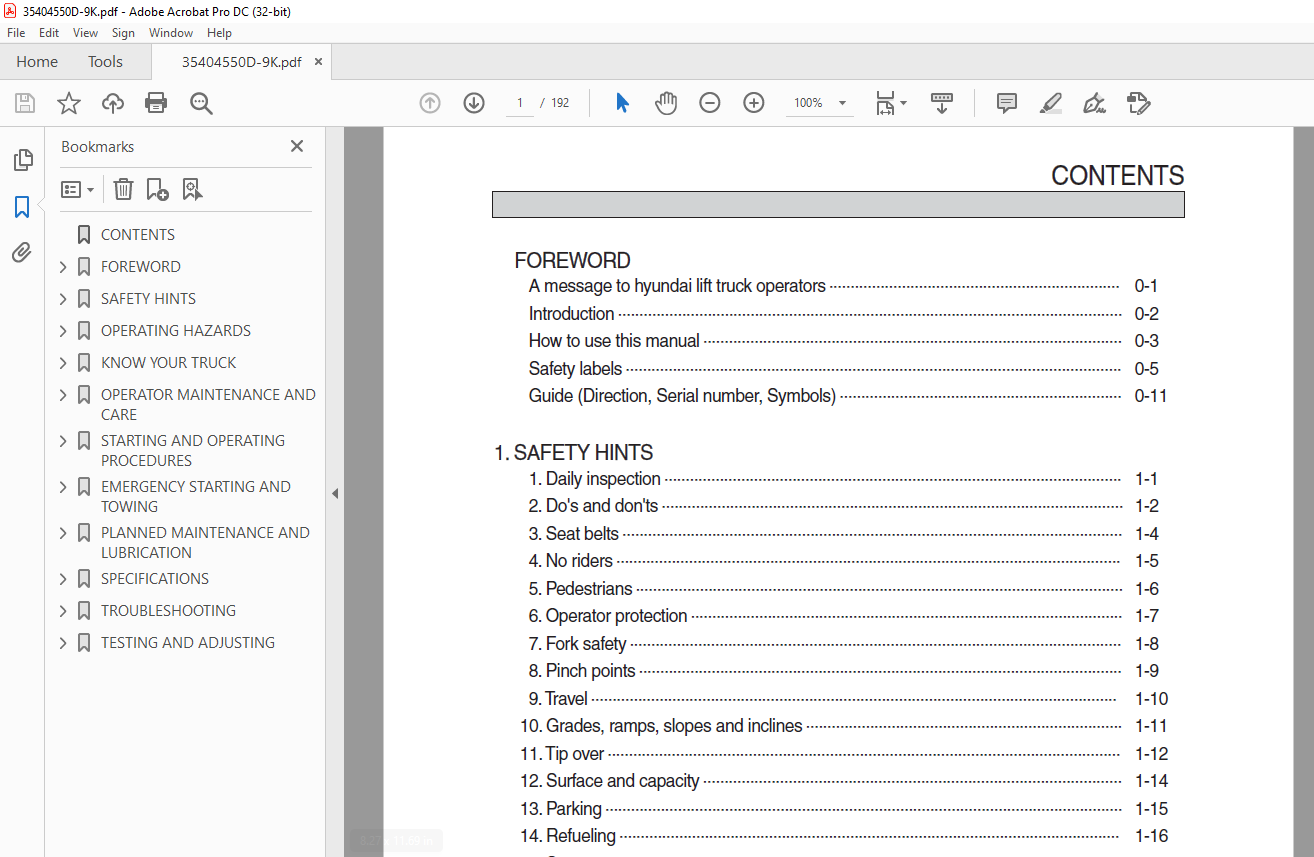Open the File menu
This screenshot has width=1314, height=857.
16,33
